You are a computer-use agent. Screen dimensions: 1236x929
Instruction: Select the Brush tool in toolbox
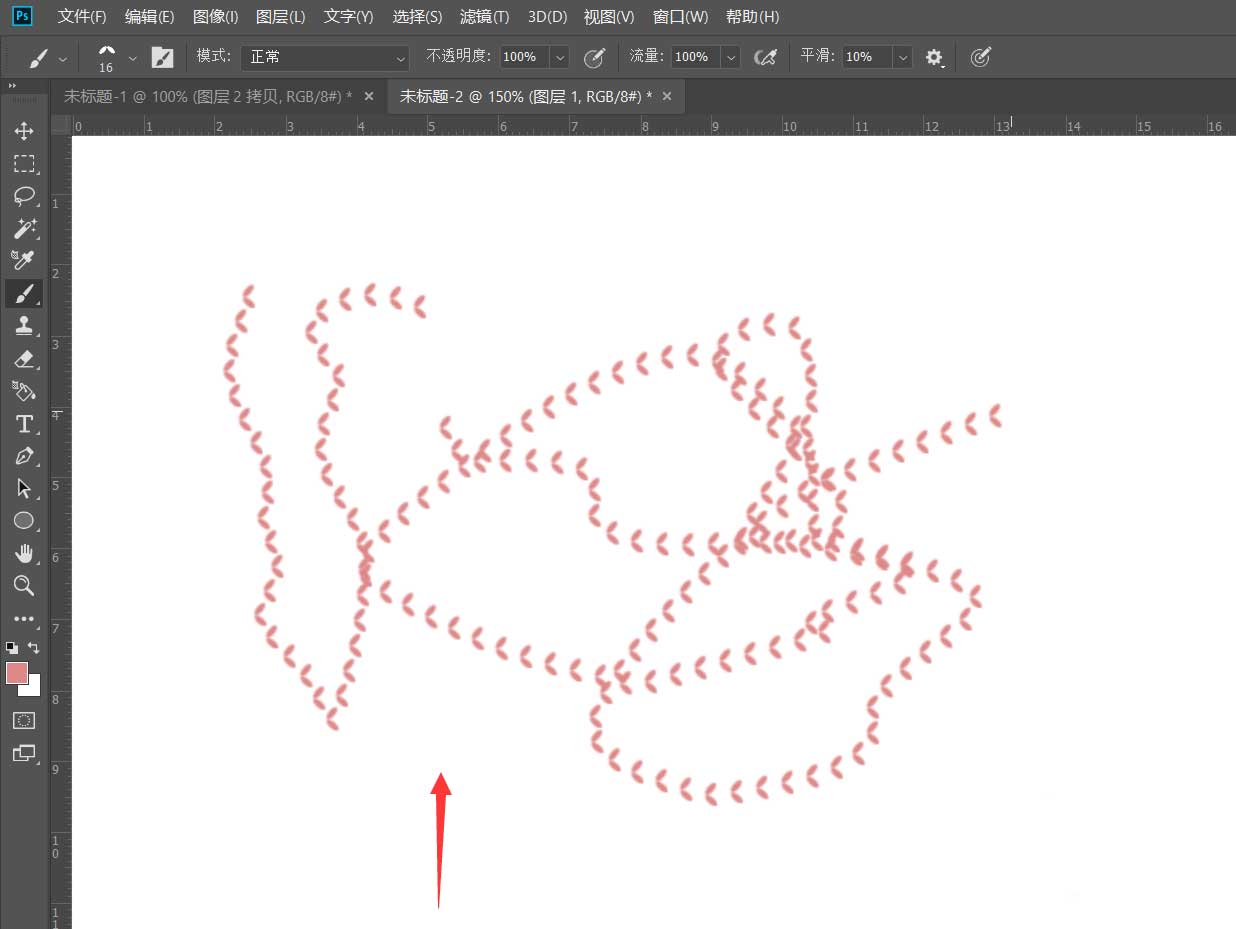click(x=24, y=293)
